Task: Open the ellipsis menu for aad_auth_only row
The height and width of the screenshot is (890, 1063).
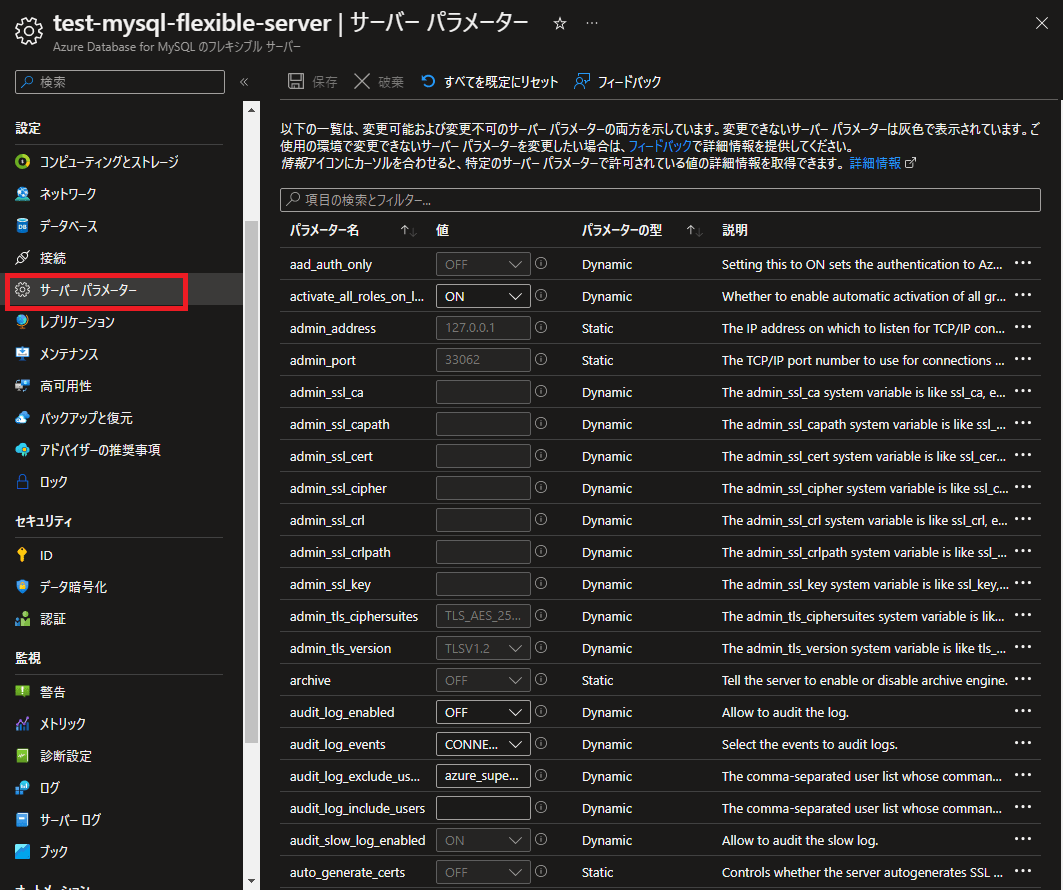Action: pos(1023,263)
